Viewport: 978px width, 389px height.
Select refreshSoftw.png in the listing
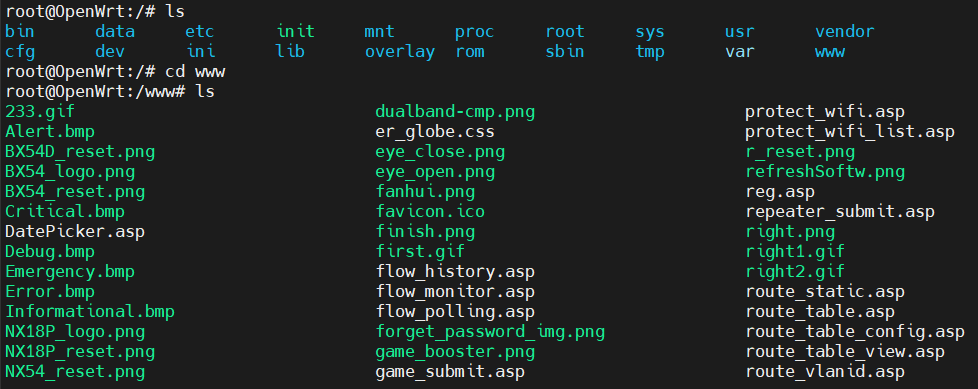pyautogui.click(x=825, y=171)
